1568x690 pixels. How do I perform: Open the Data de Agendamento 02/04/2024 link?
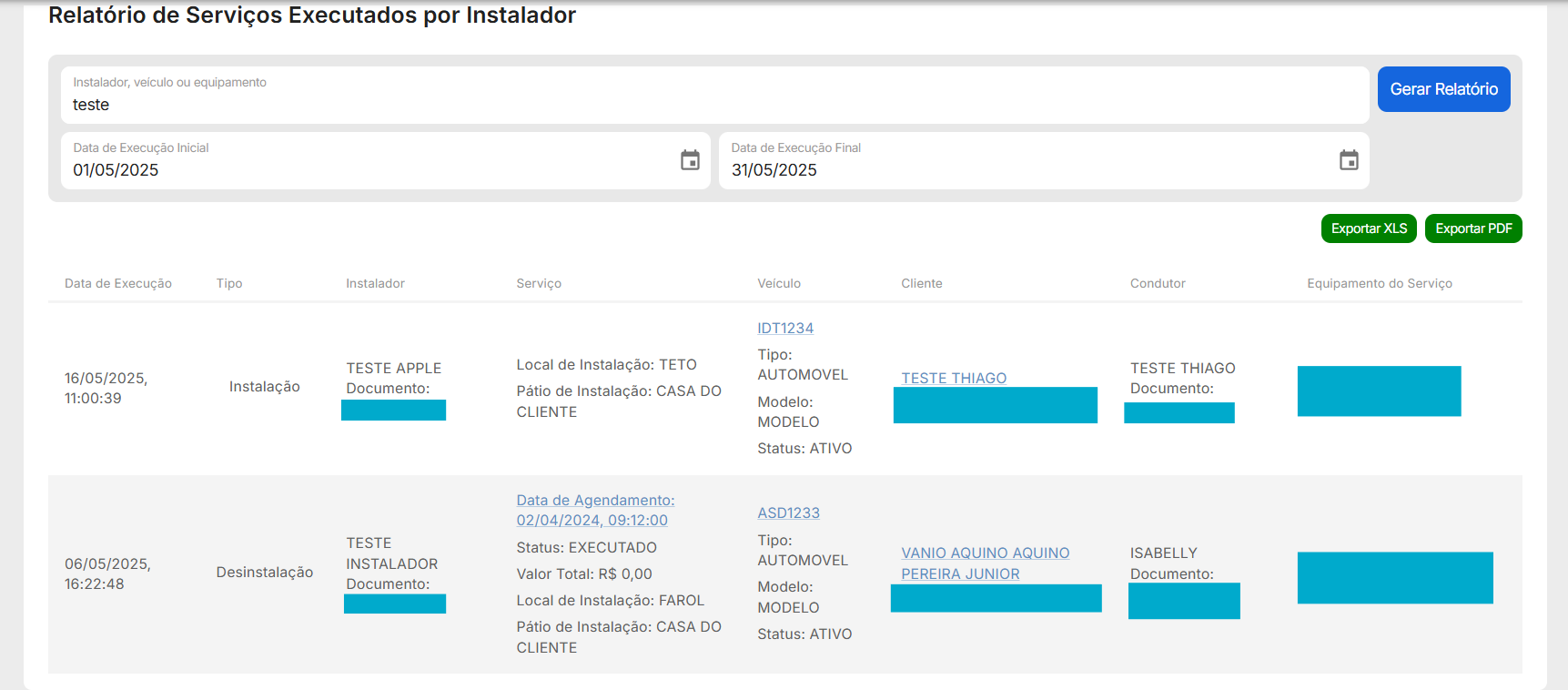coord(595,510)
